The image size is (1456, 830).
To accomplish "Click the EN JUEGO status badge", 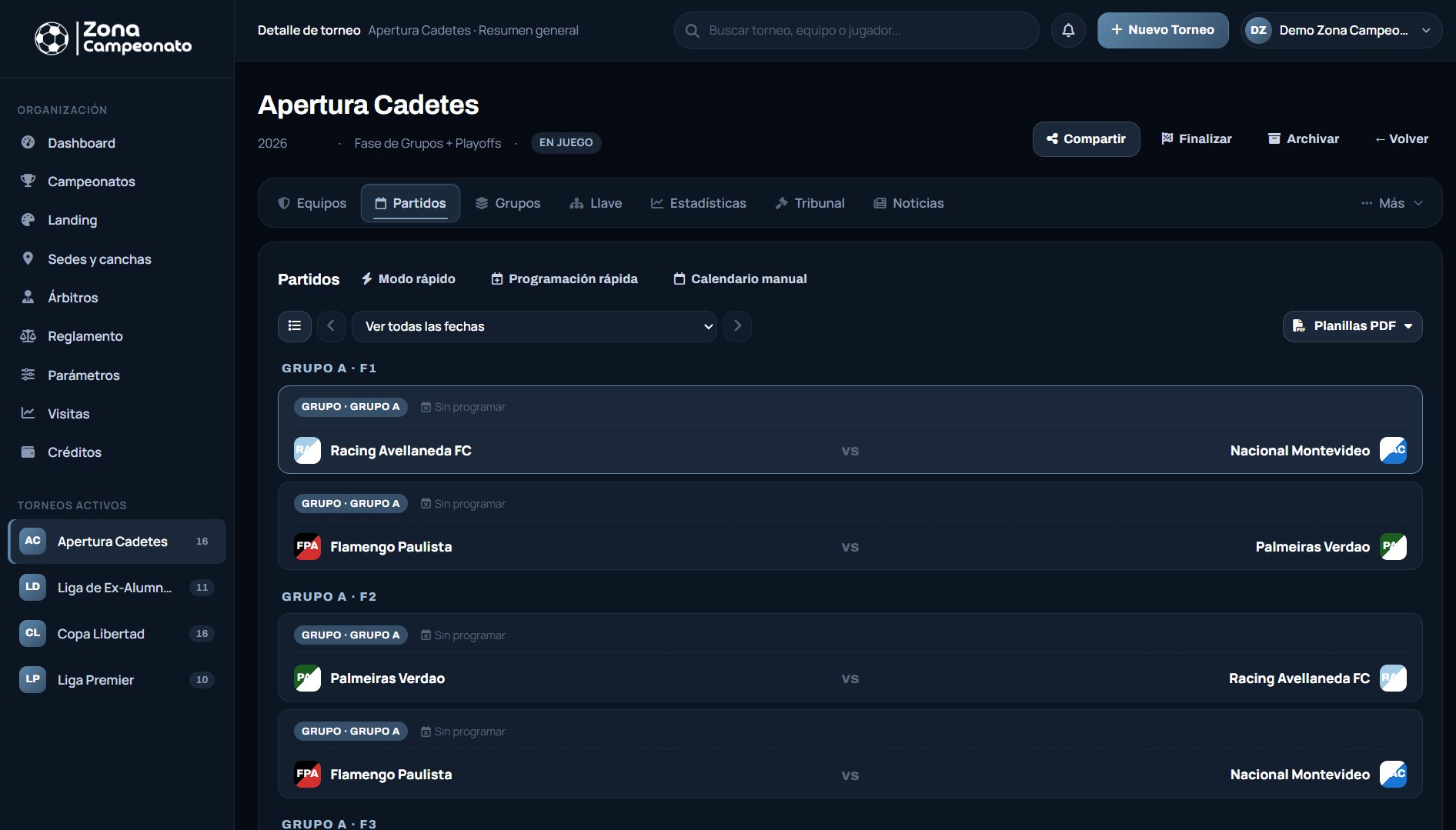I will pyautogui.click(x=566, y=143).
